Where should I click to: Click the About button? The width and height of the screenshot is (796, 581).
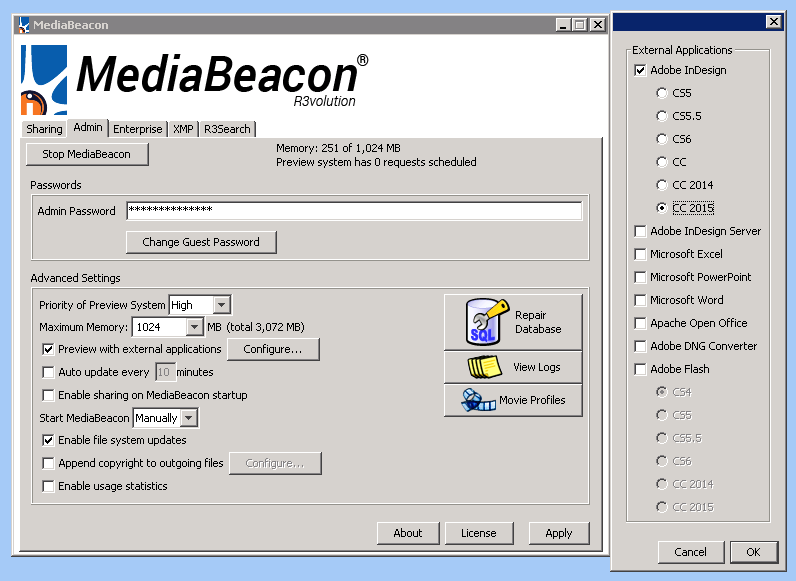[x=408, y=533]
